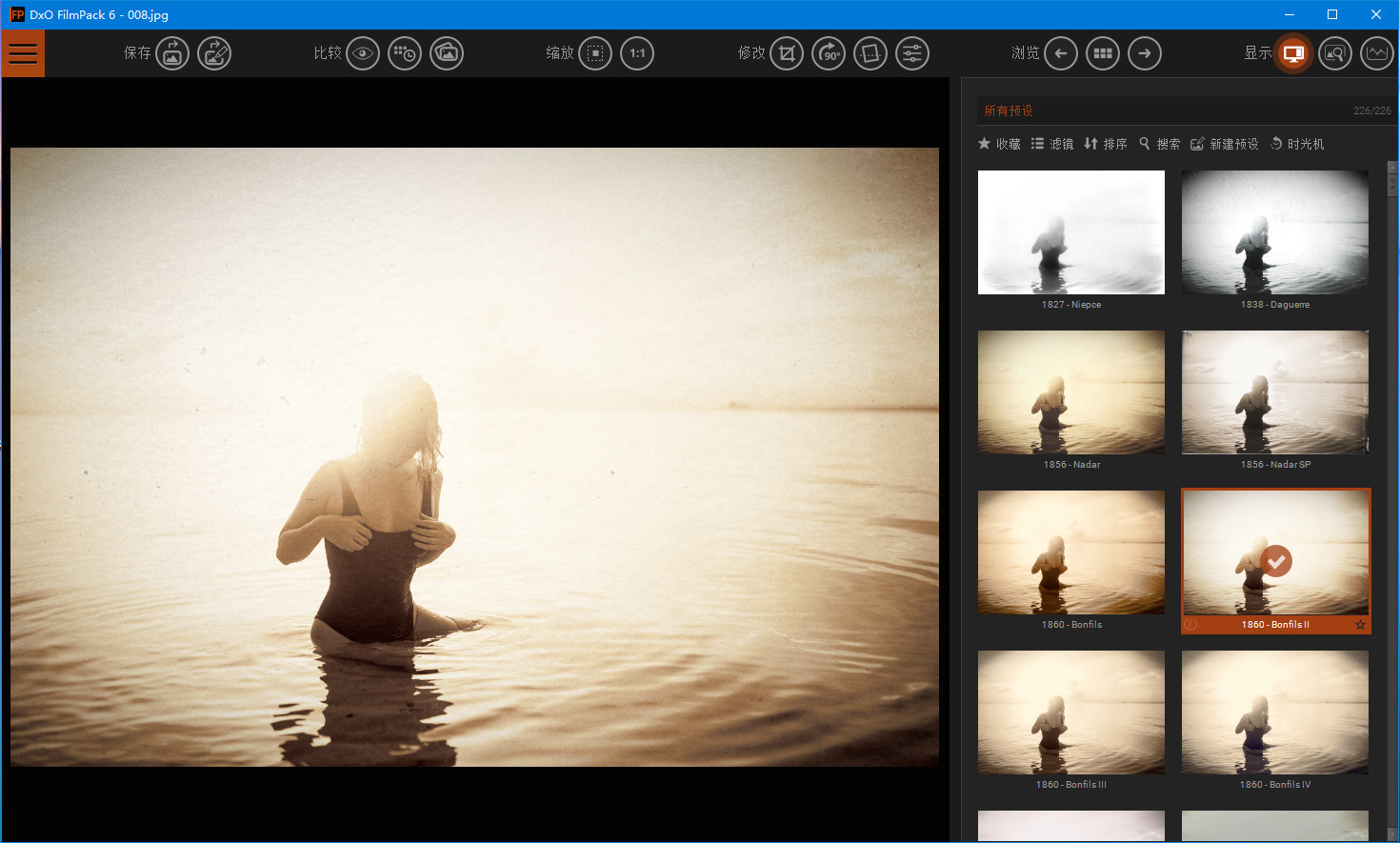Expand the 所有预设 preset category header
Viewport: 1400px width, 843px height.
coord(1009,110)
